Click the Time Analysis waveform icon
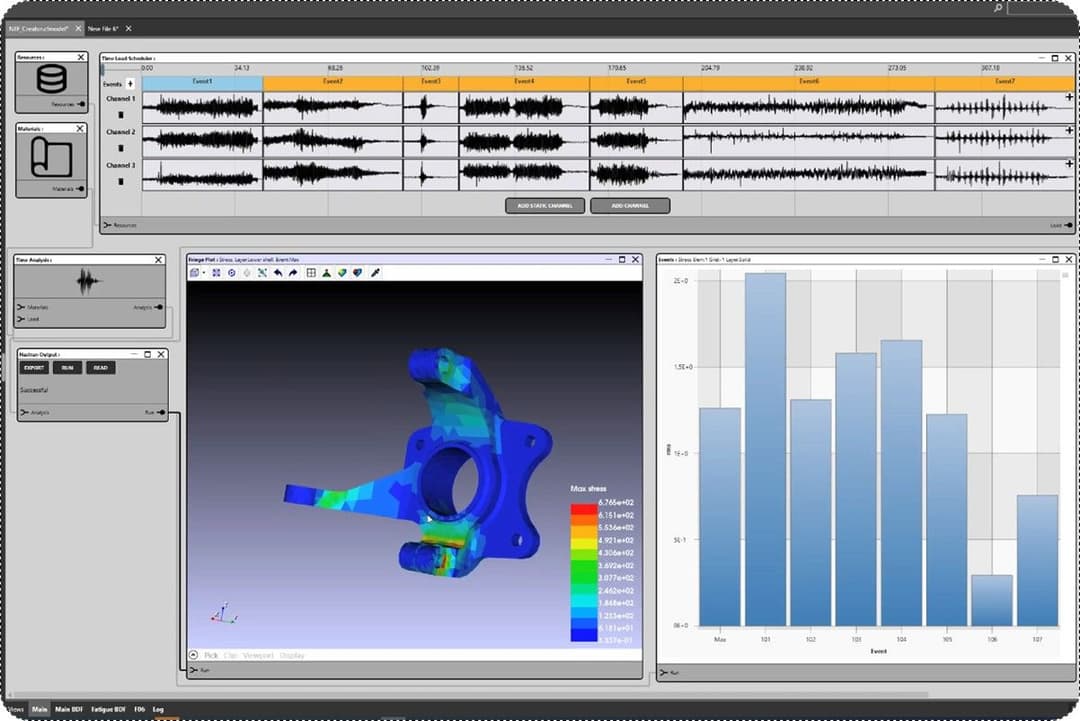The height and width of the screenshot is (721, 1080). pos(89,283)
